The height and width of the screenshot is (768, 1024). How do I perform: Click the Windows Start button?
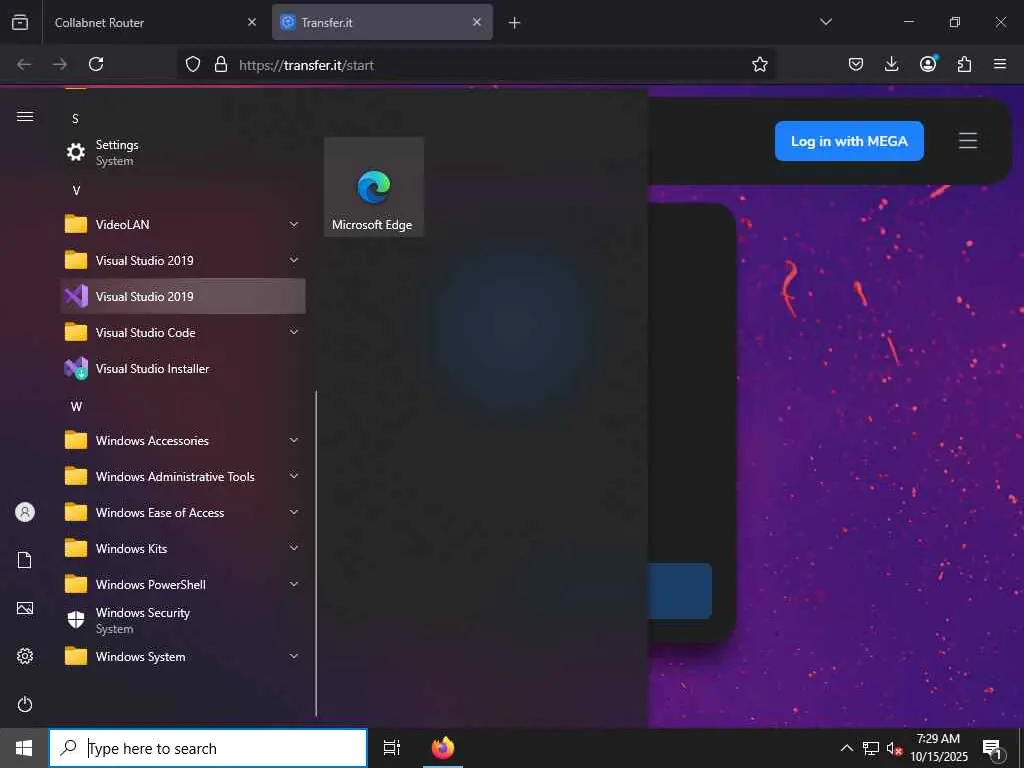click(x=24, y=748)
